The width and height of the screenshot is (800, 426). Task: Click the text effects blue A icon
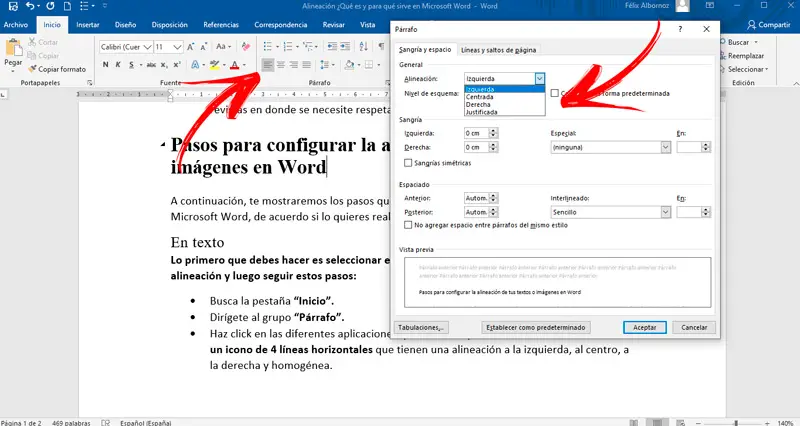(x=195, y=65)
